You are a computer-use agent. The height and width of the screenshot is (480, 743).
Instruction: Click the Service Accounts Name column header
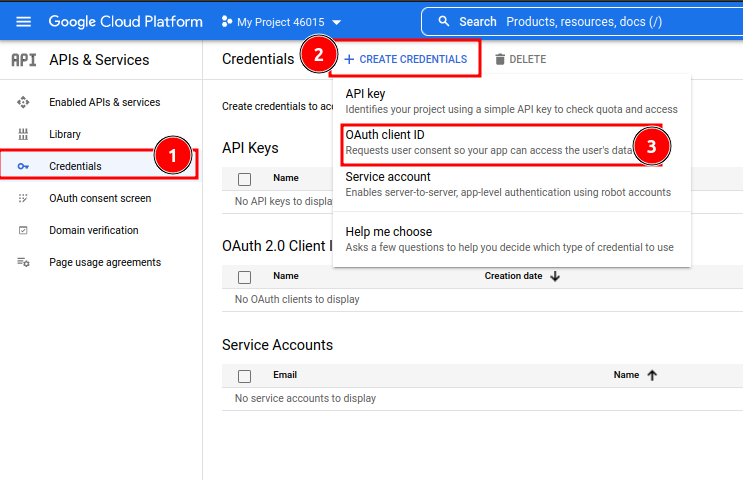[x=626, y=375]
